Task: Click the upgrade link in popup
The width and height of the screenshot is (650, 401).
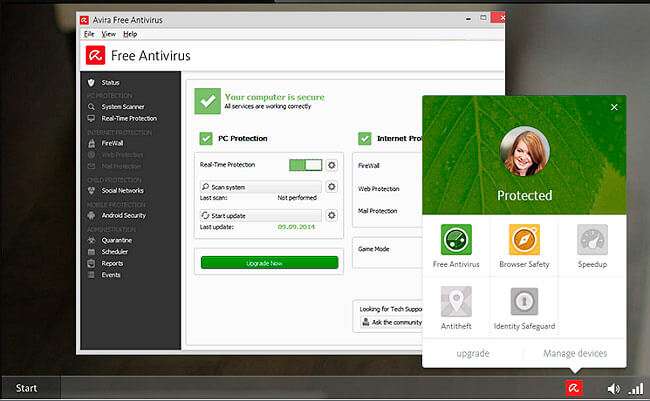Action: (x=473, y=353)
